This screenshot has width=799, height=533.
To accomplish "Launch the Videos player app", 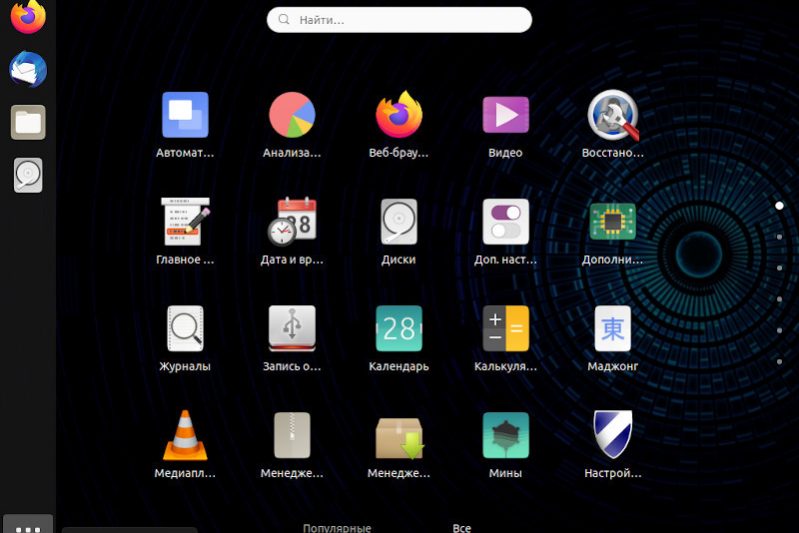I will coord(505,116).
